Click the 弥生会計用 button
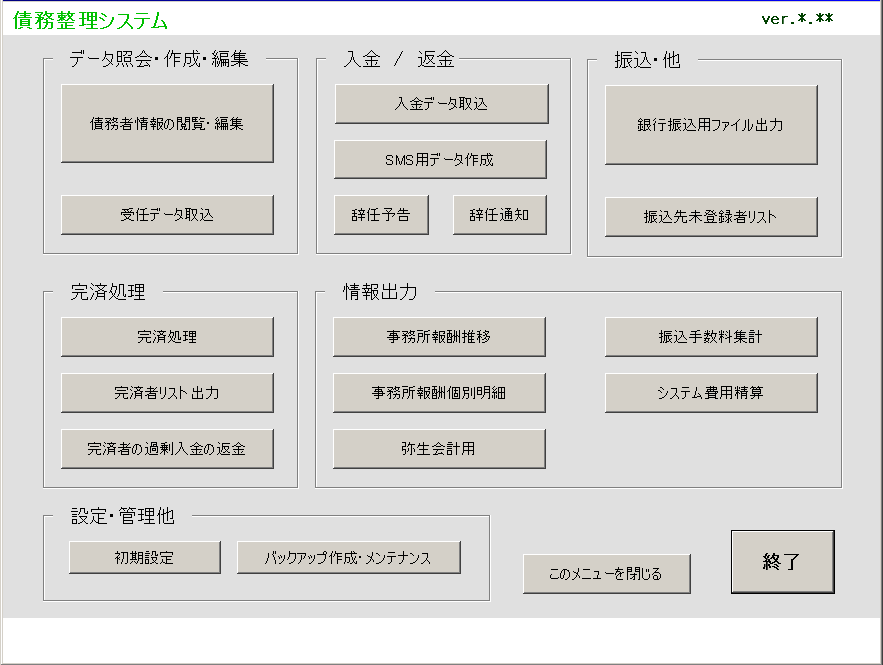Image resolution: width=883 pixels, height=665 pixels. [x=439, y=449]
